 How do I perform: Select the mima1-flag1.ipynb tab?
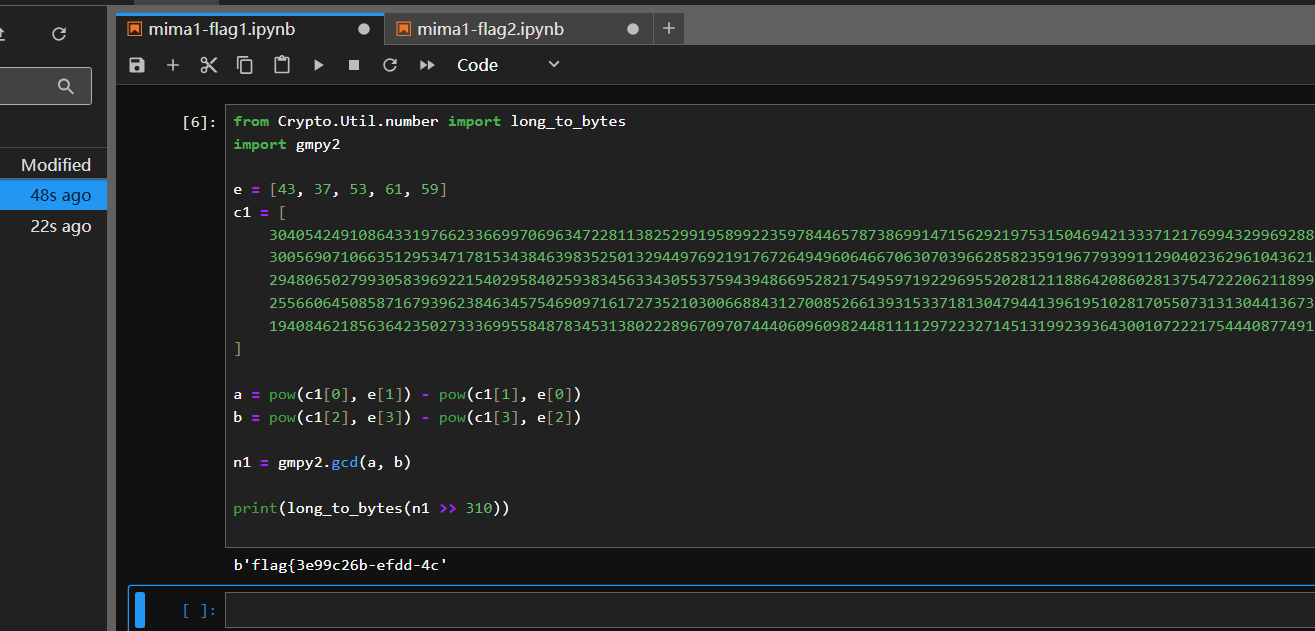(x=222, y=29)
